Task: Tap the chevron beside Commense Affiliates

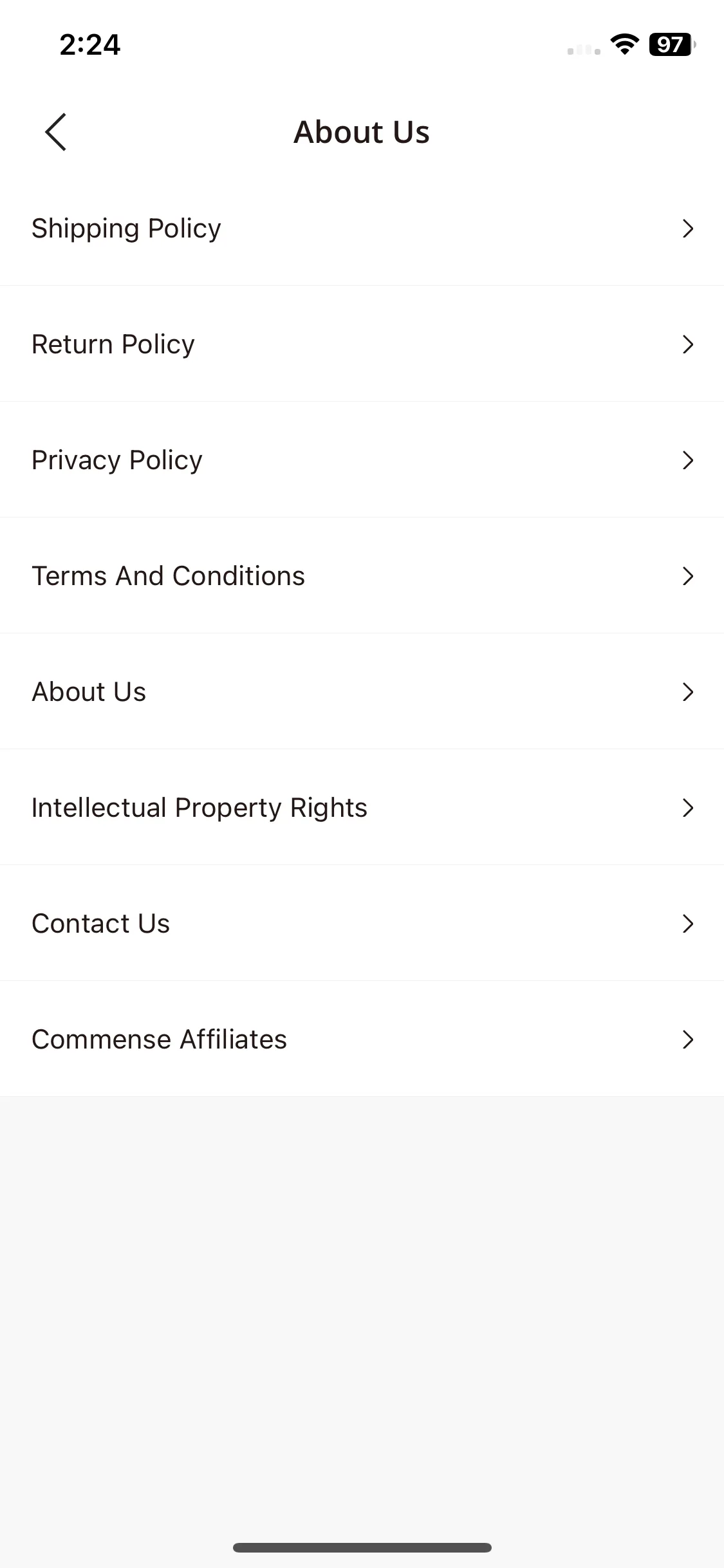Action: [688, 1040]
